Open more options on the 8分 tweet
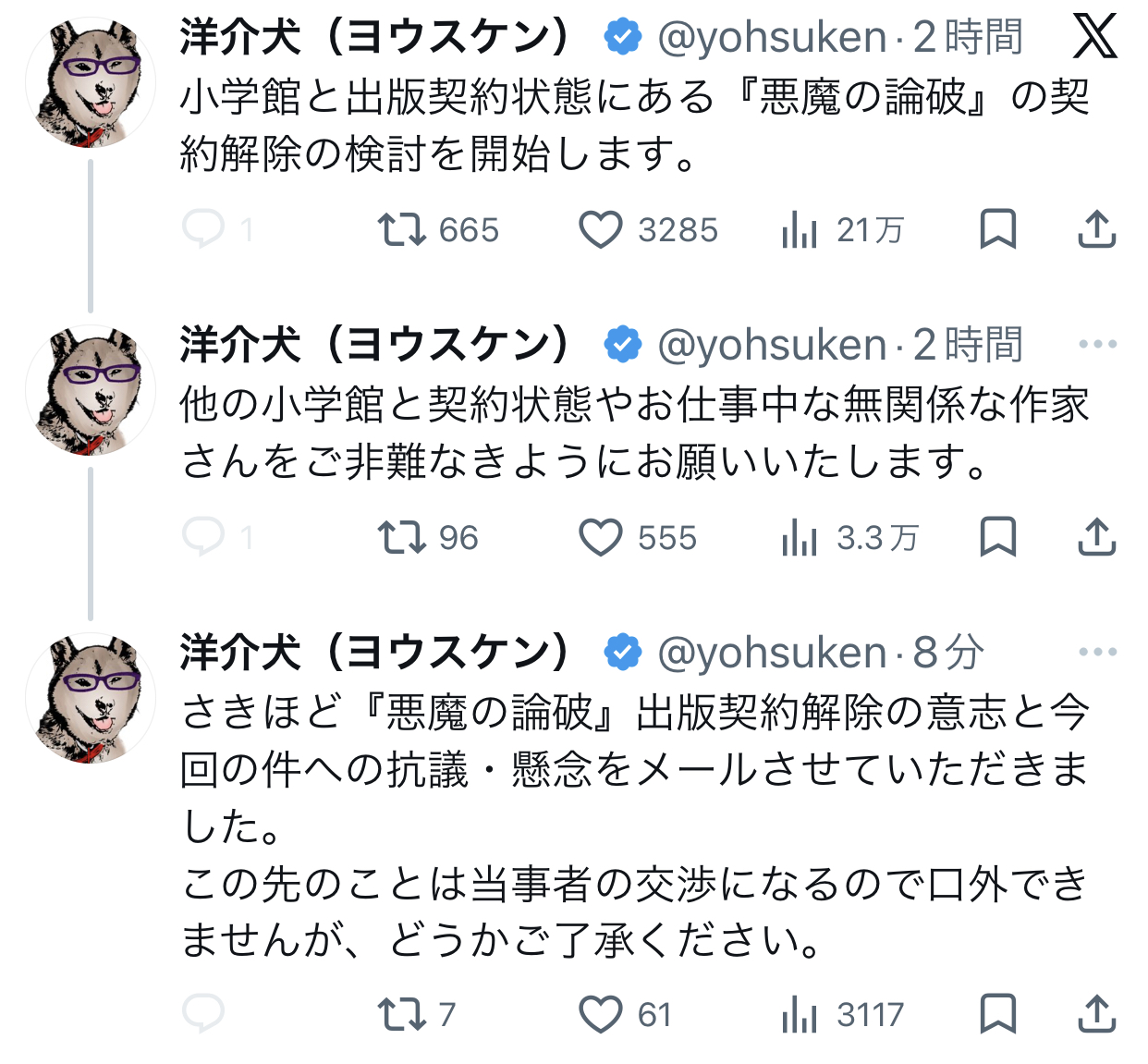This screenshot has height=1064, width=1148. 1097,653
